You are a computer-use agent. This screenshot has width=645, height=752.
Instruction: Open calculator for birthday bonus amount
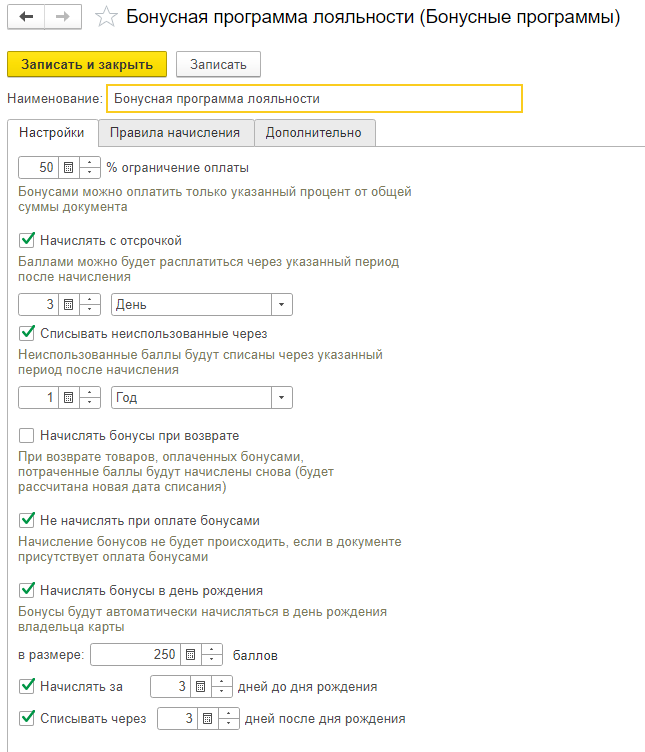click(x=190, y=655)
